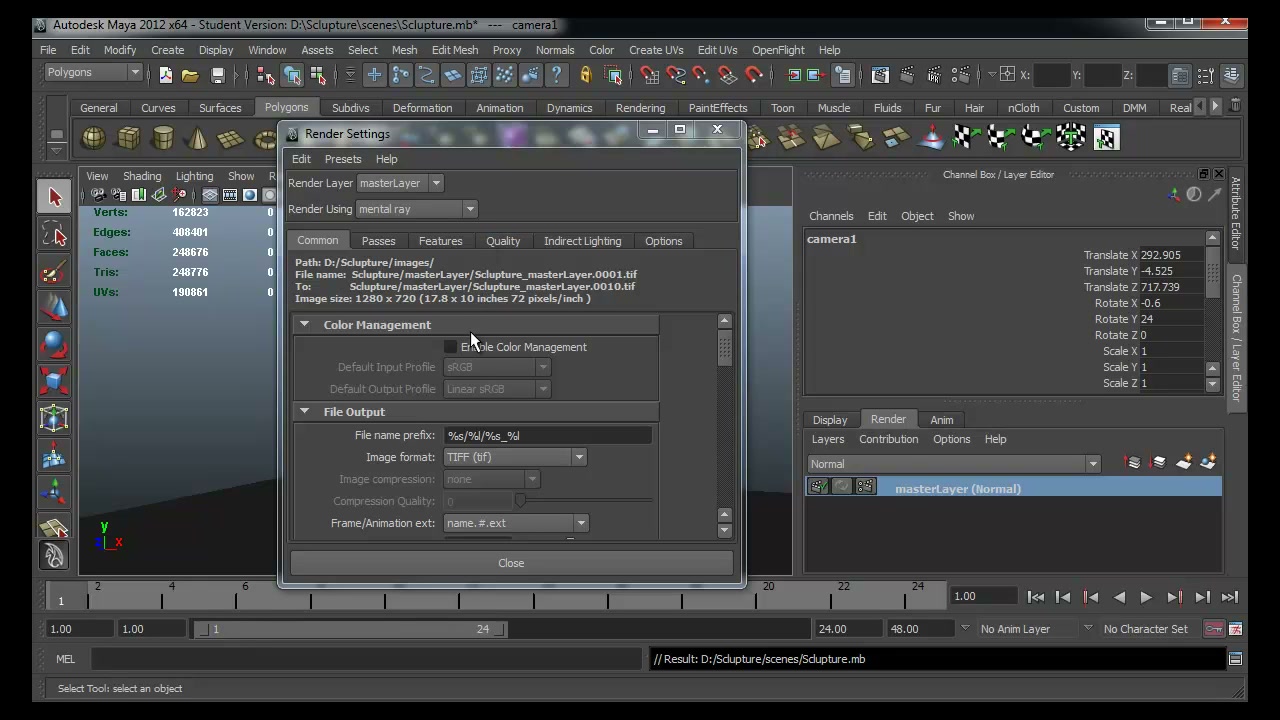Activate the Lasso select tool
Screen dimensions: 1280x720
(x=54, y=235)
